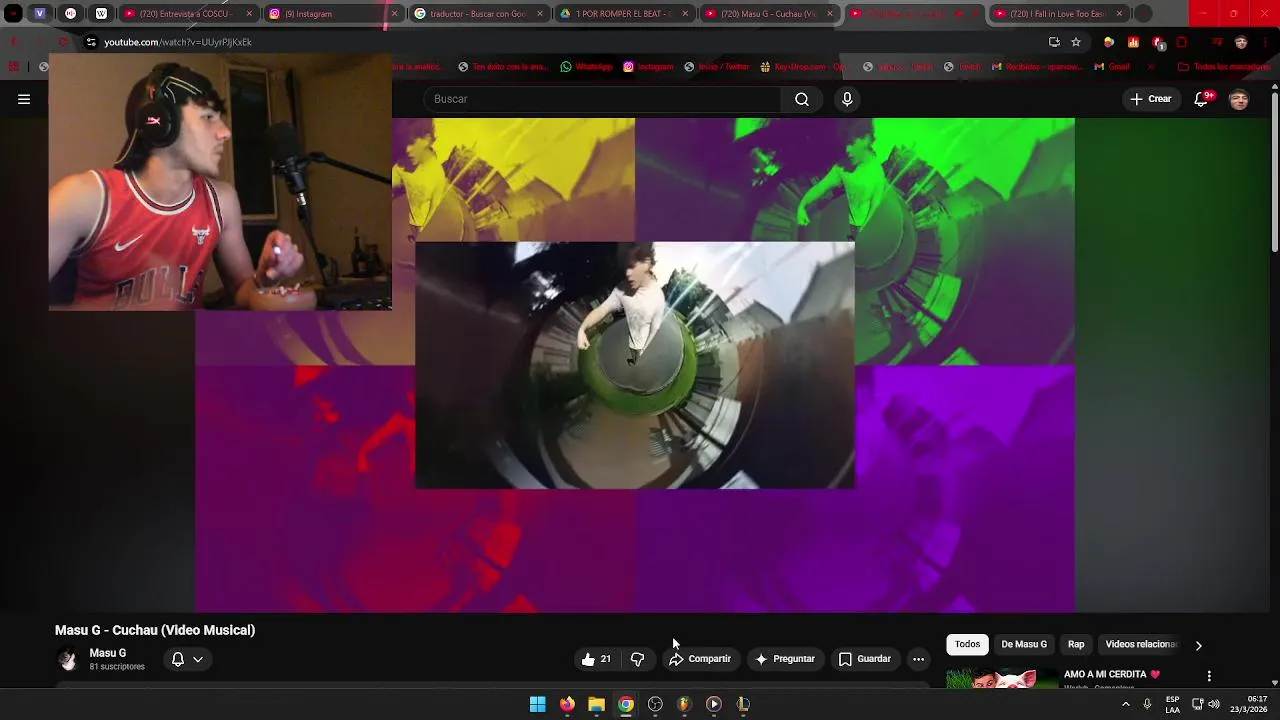Switch to the I Fall in Love Too Easily tab
The width and height of the screenshot is (1280, 720).
tap(1058, 14)
